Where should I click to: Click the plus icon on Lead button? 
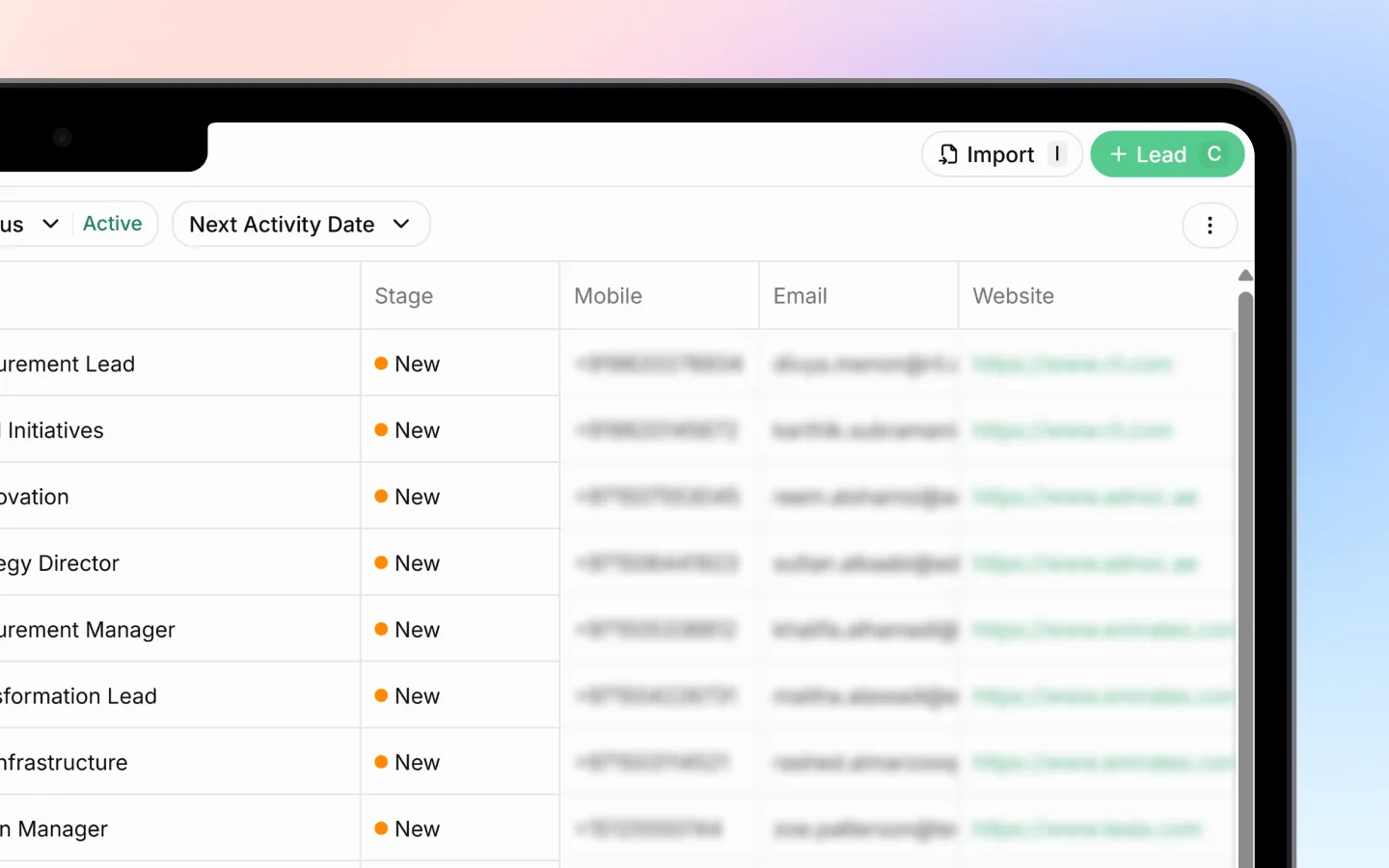click(x=1119, y=154)
